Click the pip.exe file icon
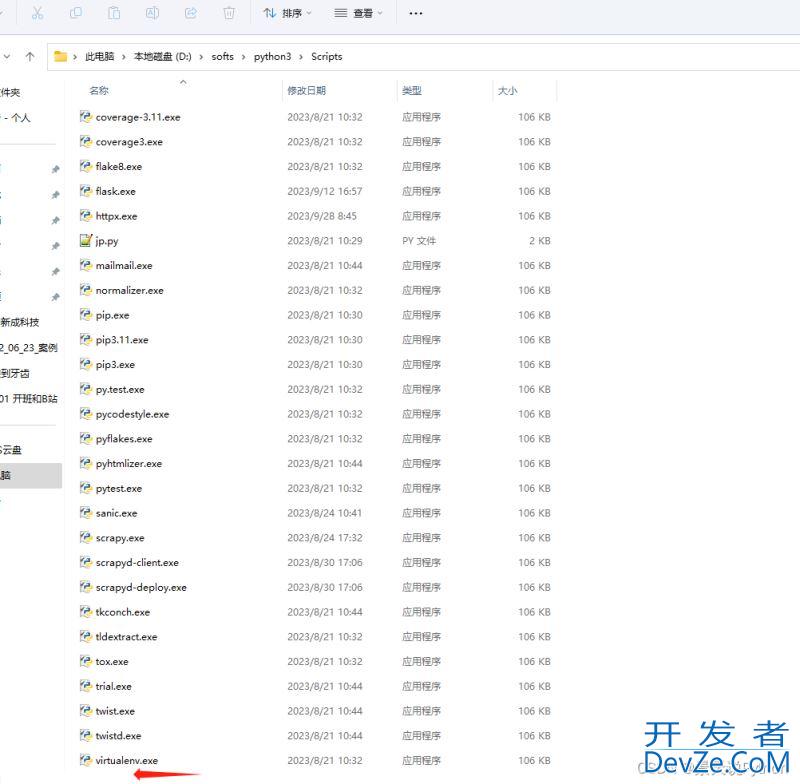Screen dimensions: 800x784 click(x=86, y=315)
